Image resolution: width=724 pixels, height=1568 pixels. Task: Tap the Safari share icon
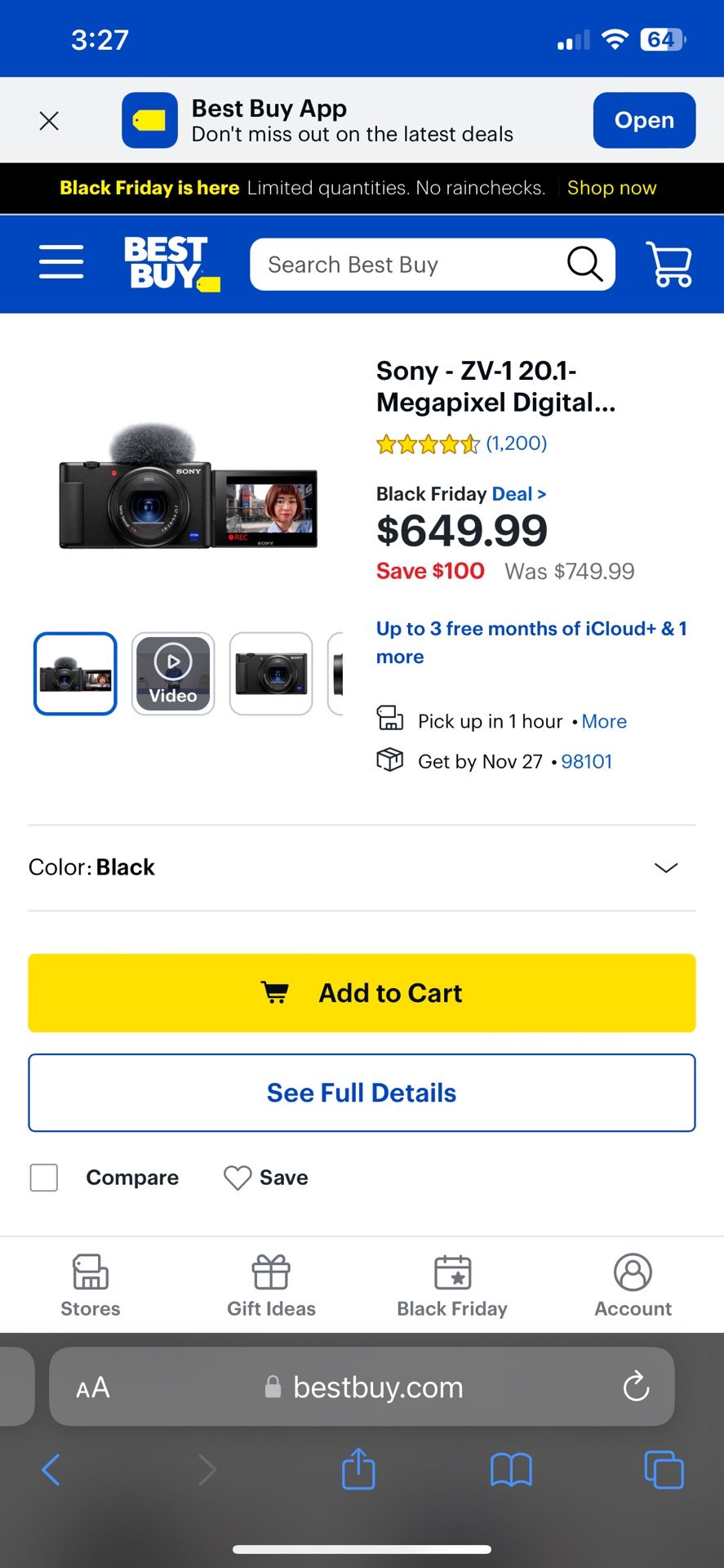click(x=358, y=1469)
